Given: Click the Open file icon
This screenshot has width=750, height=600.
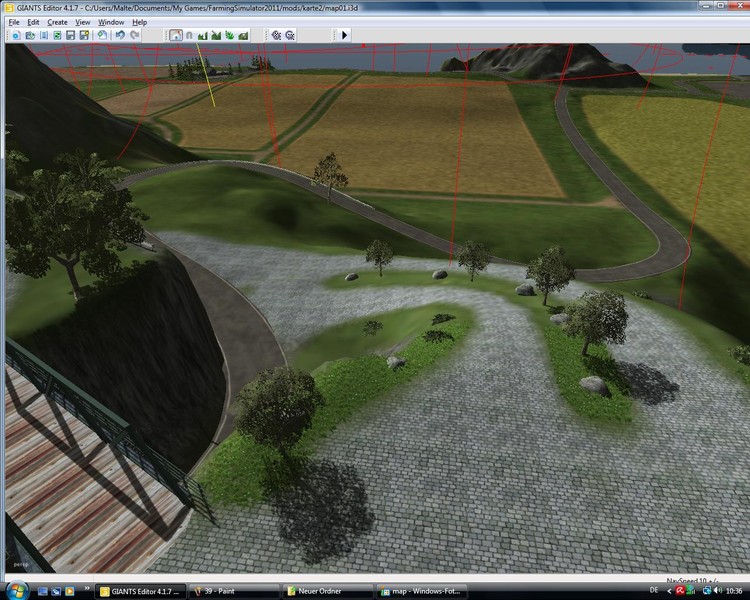Looking at the screenshot, I should tap(30, 35).
